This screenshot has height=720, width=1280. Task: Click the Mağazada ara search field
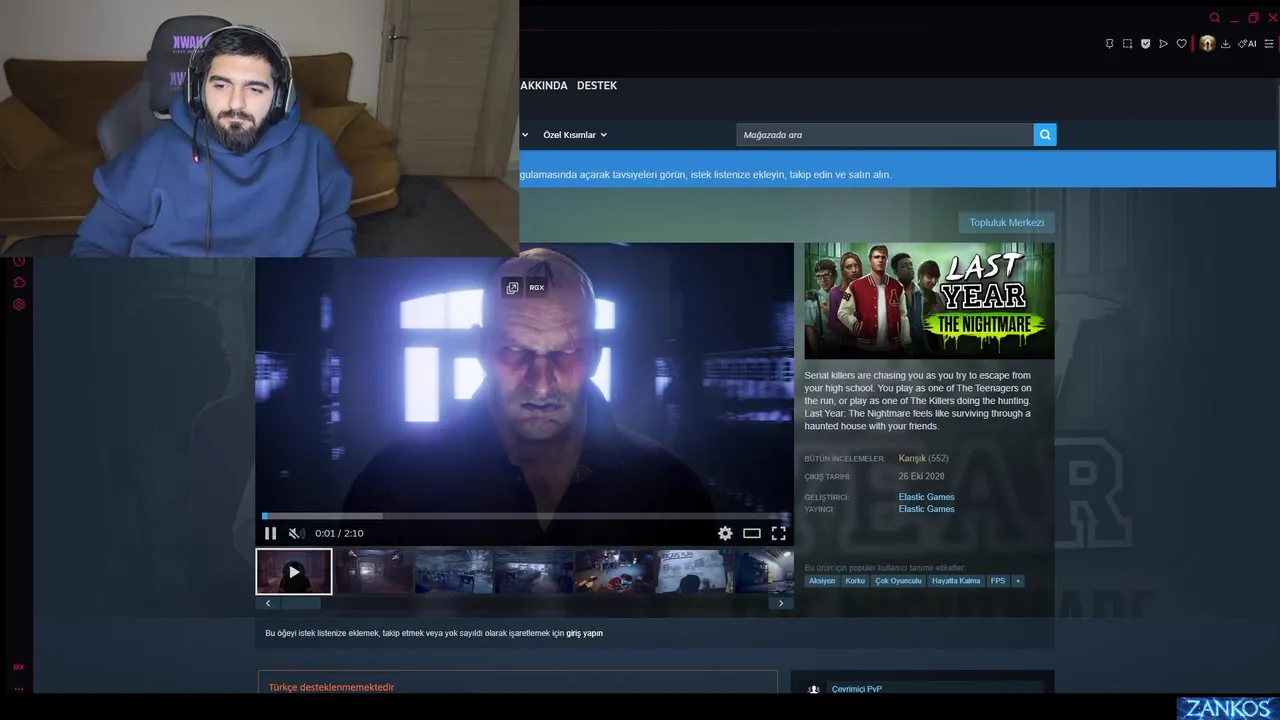click(x=885, y=135)
